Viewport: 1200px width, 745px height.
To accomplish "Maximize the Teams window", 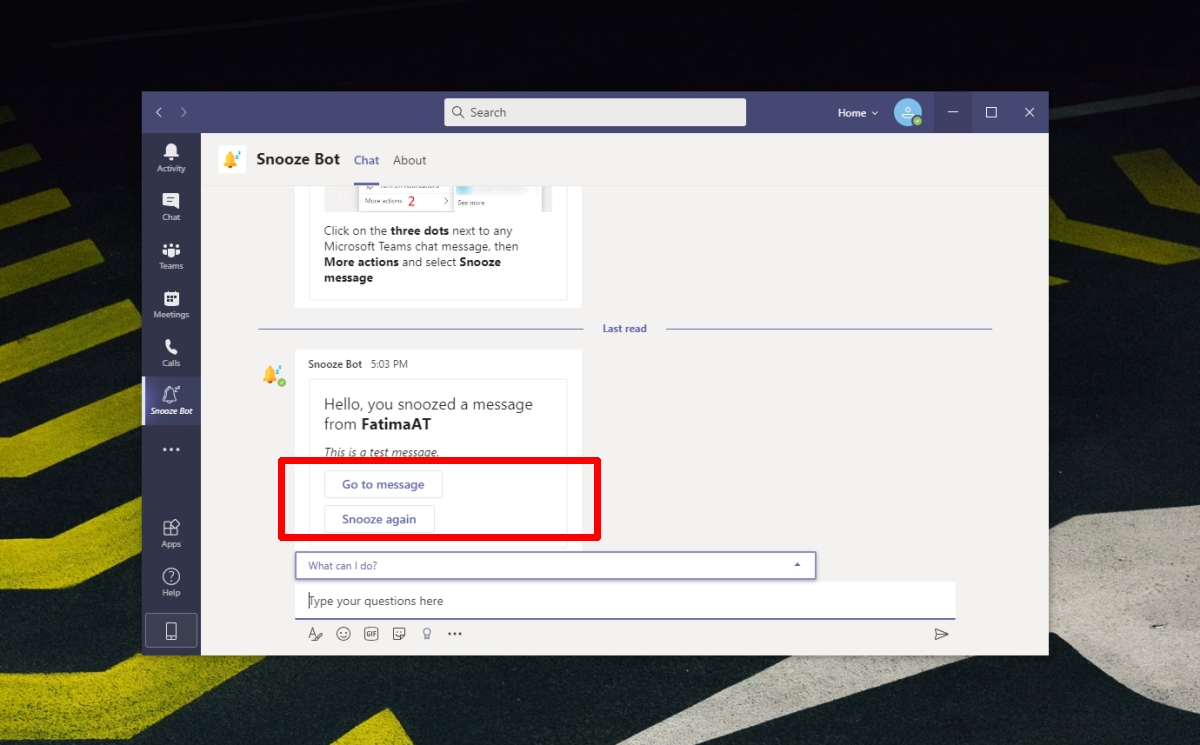I will [991, 113].
